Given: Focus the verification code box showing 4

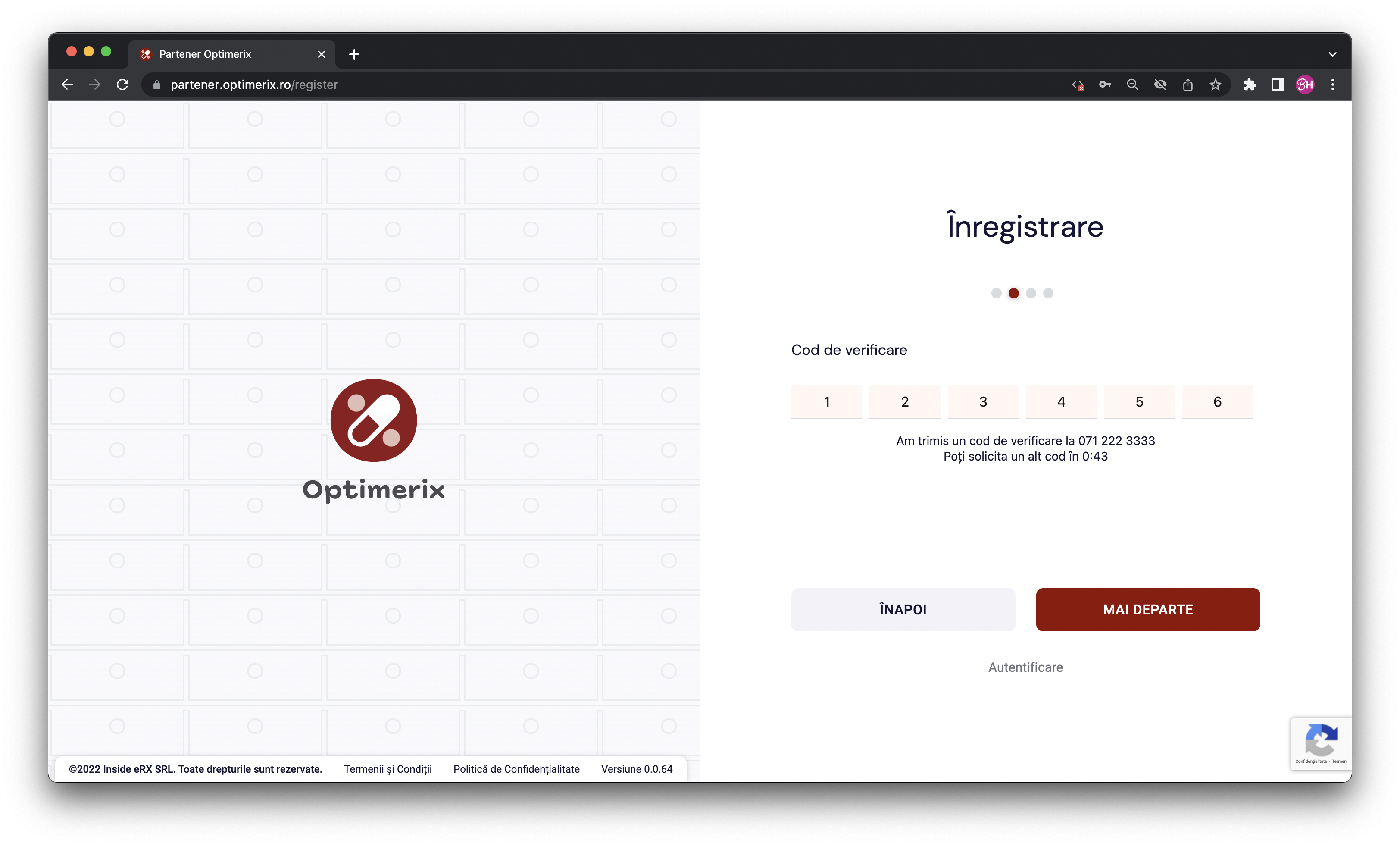Looking at the screenshot, I should [1061, 402].
